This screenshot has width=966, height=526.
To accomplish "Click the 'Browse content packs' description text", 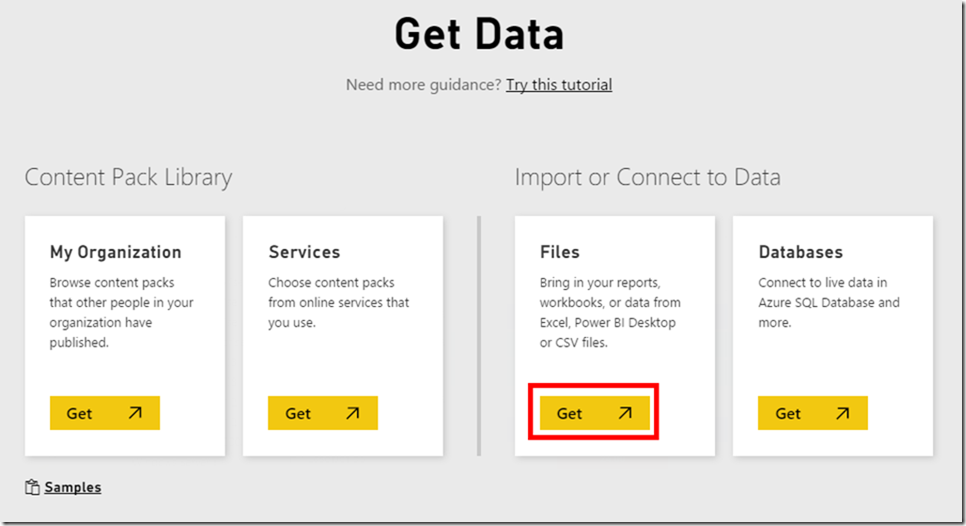I will click(121, 312).
